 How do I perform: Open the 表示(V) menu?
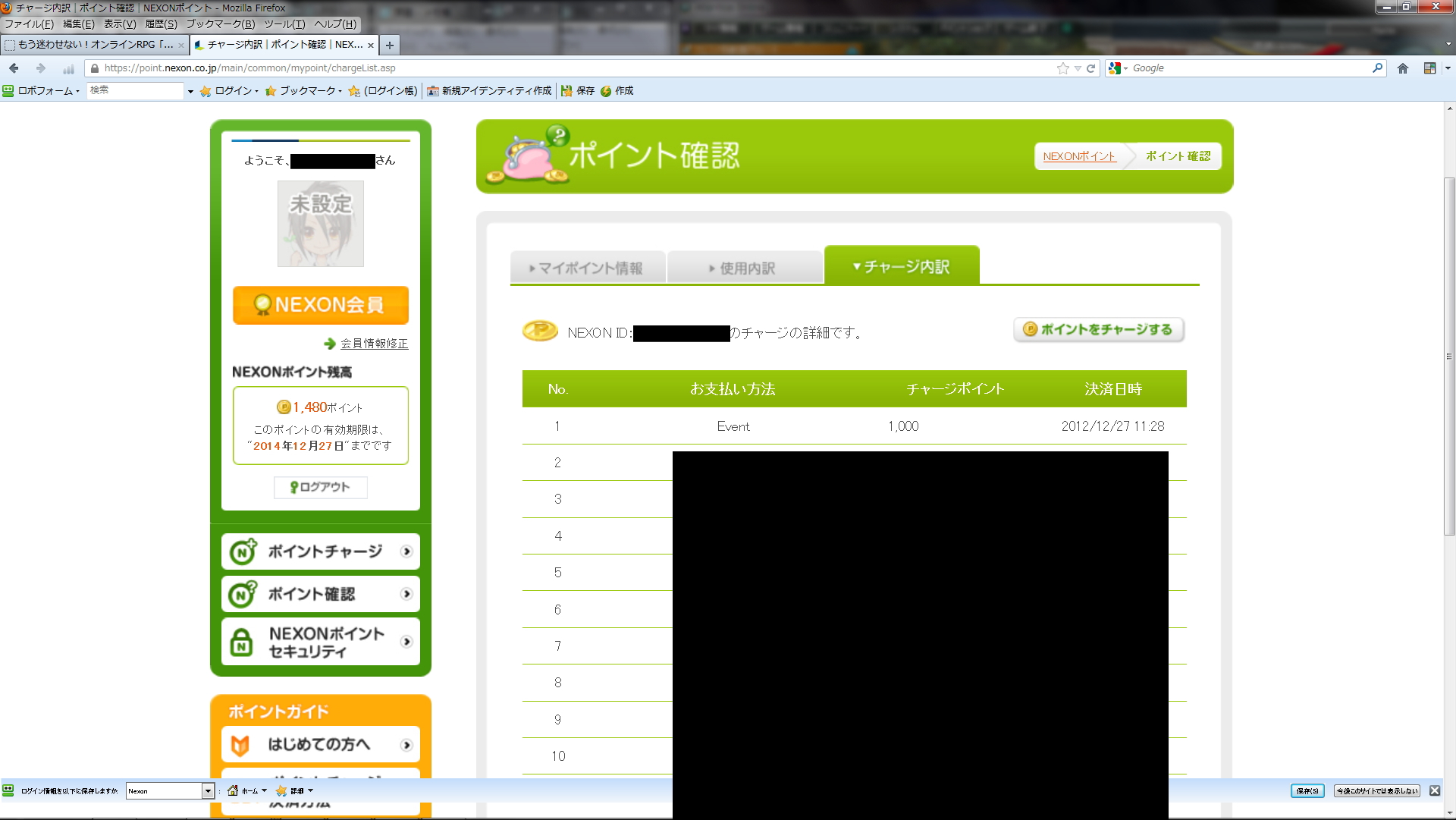(120, 24)
